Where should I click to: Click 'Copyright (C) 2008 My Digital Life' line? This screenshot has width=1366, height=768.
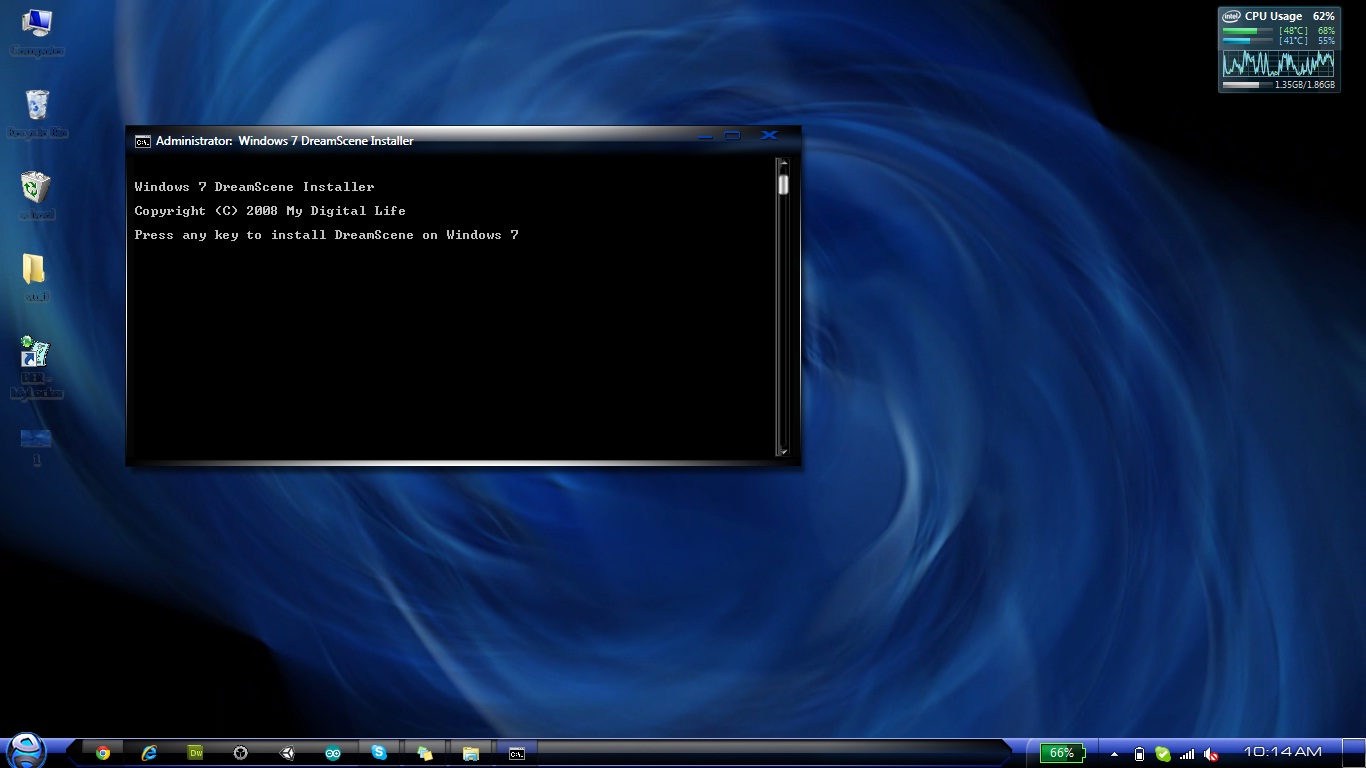(x=270, y=211)
